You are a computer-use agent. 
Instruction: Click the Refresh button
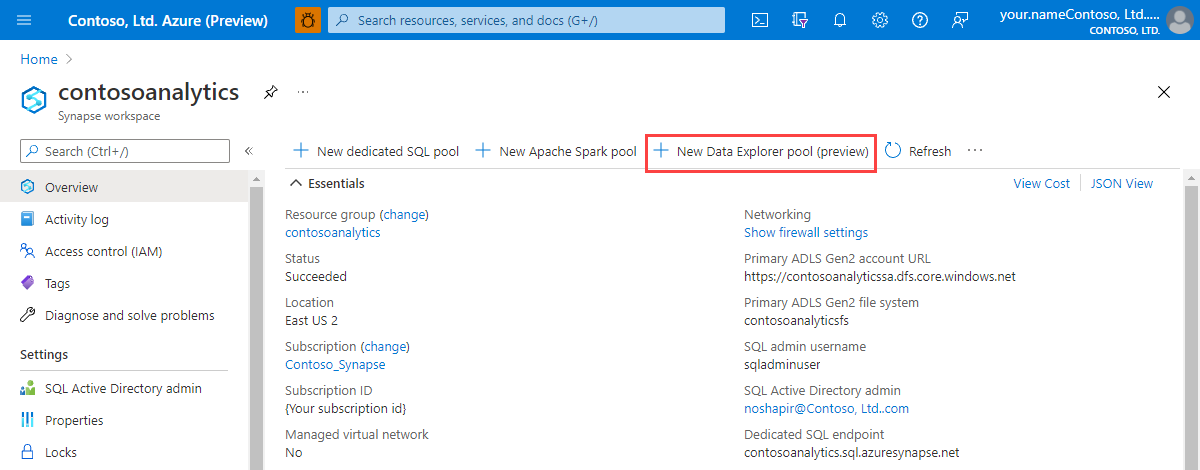click(918, 152)
